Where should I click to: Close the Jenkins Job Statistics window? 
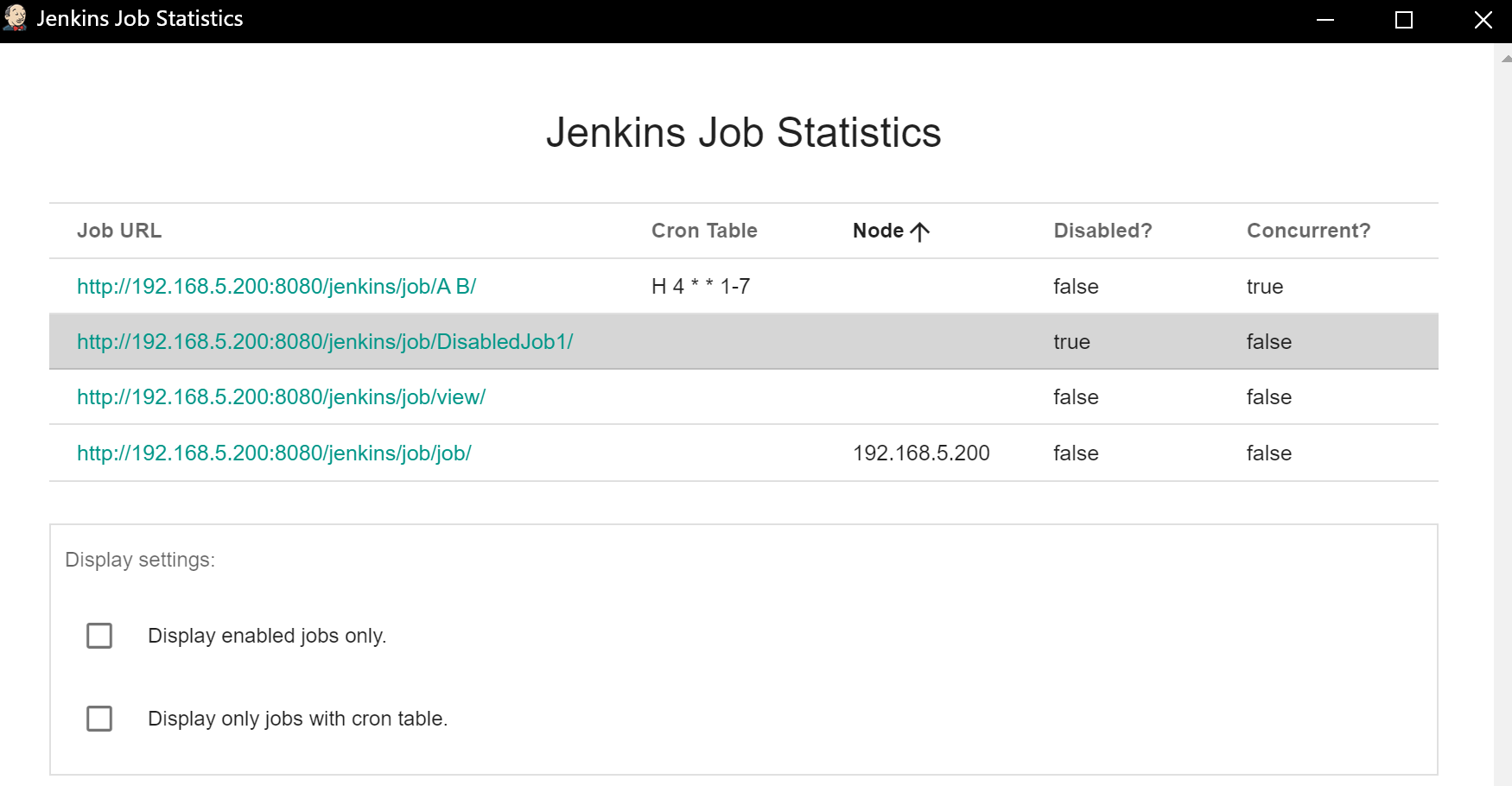(1483, 20)
